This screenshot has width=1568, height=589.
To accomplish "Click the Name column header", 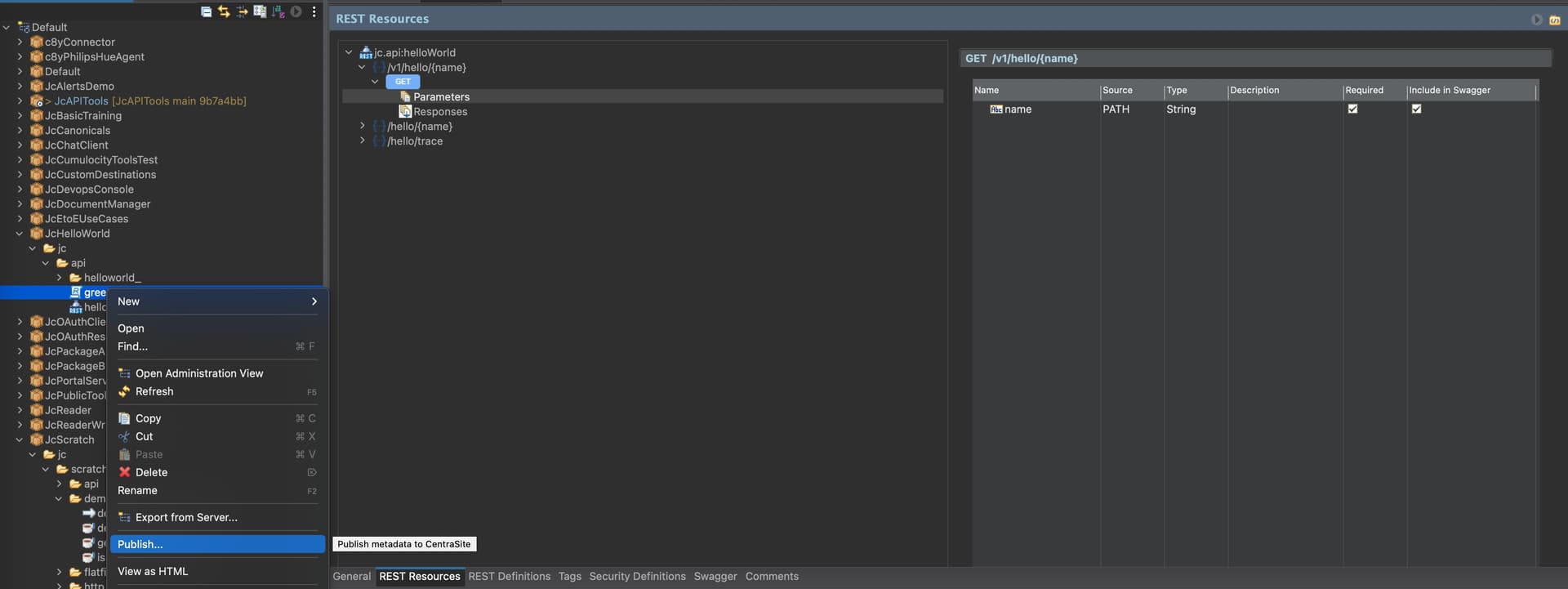I will [1036, 90].
